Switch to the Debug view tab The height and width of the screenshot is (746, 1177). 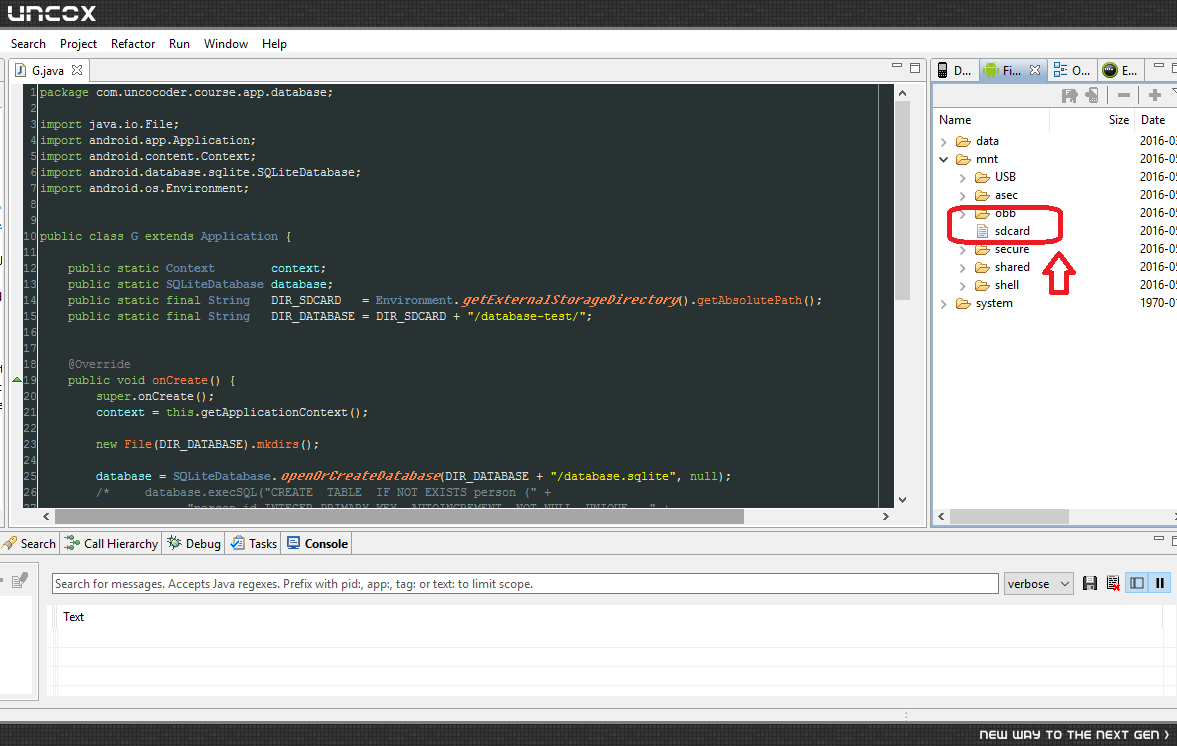click(194, 543)
